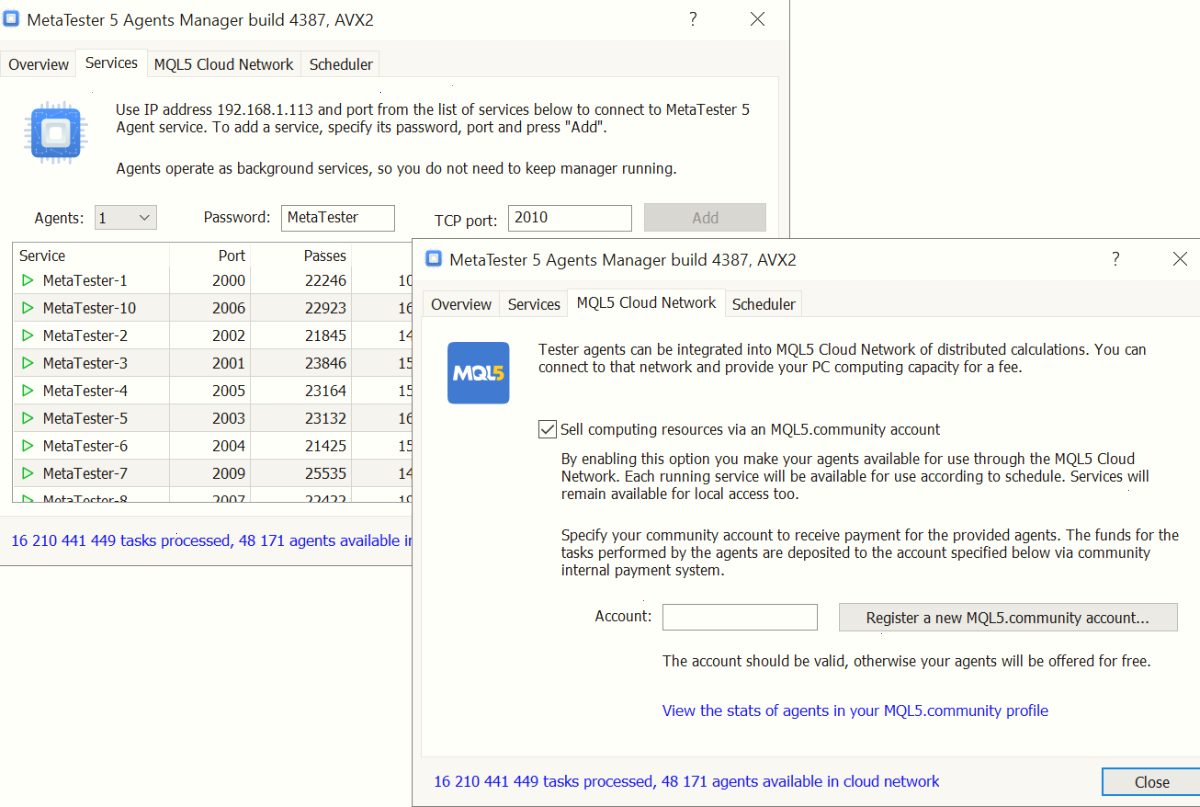Click title bar app icon of back window
The height and width of the screenshot is (807, 1200).
[11, 19]
